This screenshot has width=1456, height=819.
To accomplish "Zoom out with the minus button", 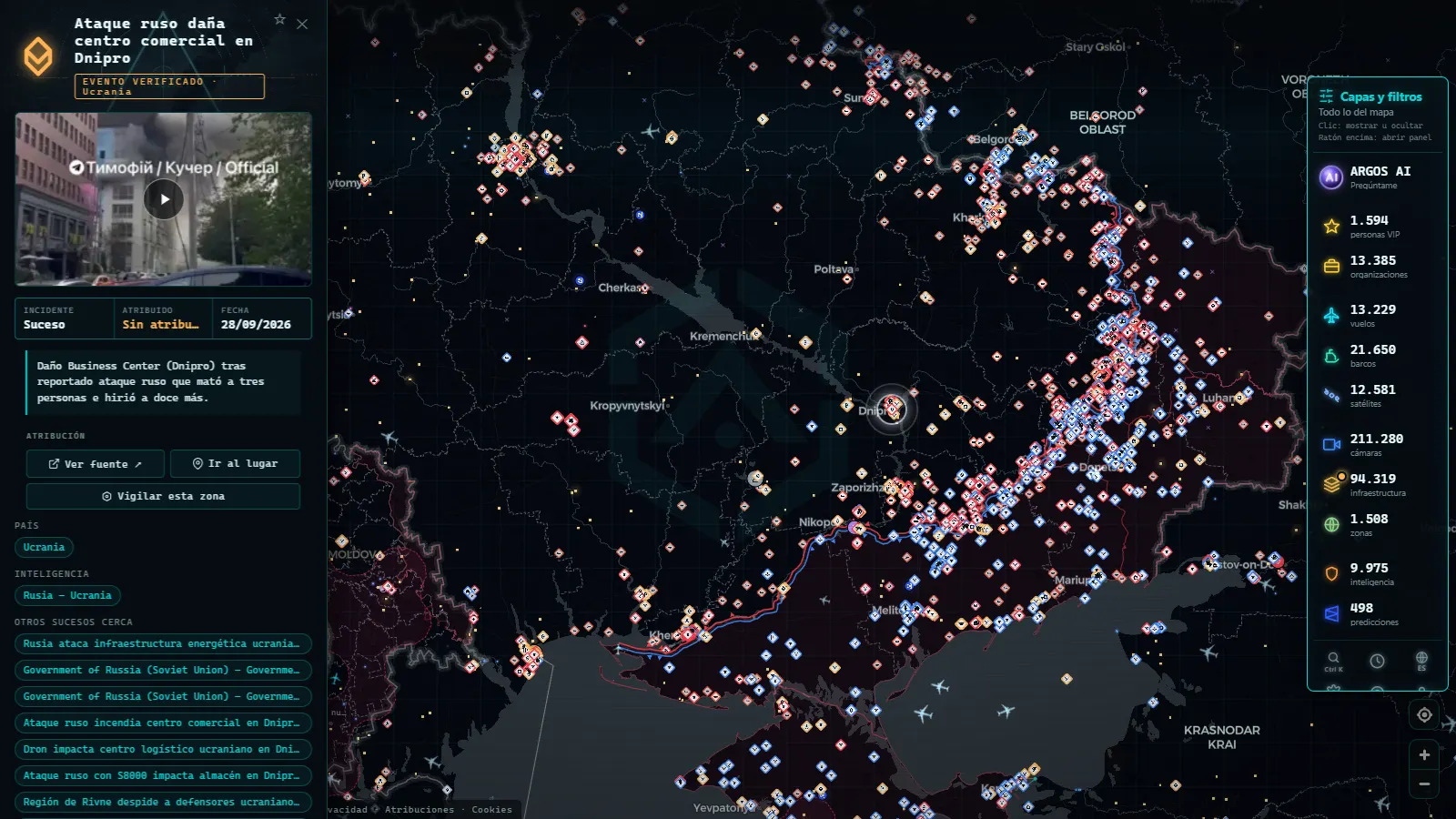I will coord(1424,784).
